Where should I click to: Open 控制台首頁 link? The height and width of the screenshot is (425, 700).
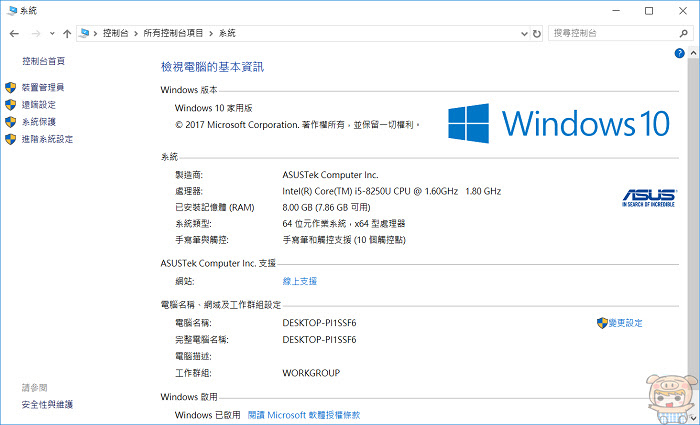pos(44,61)
